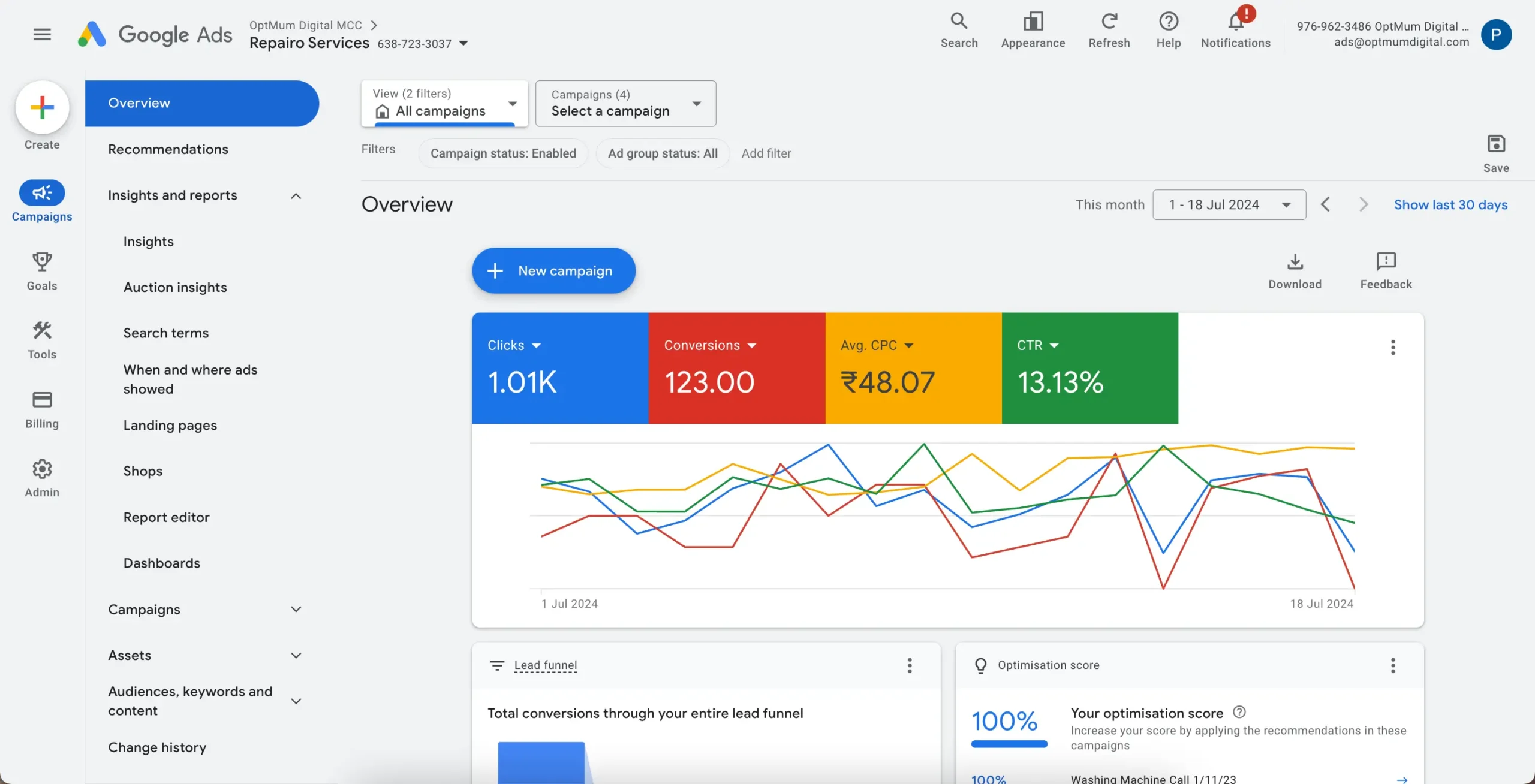Open Dashboards page
This screenshot has width=1535, height=784.
click(162, 563)
